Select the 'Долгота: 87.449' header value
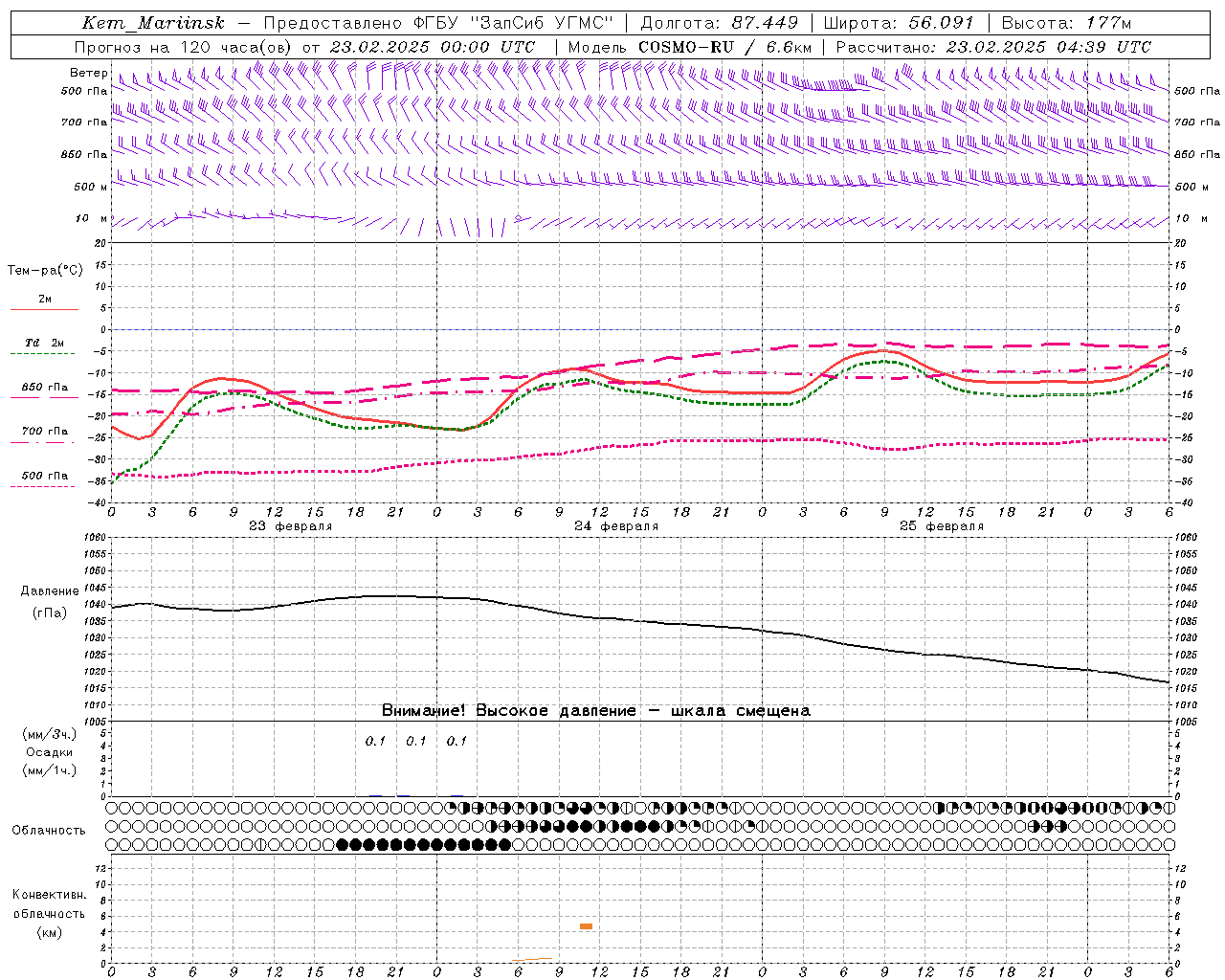1225x980 pixels. click(719, 23)
